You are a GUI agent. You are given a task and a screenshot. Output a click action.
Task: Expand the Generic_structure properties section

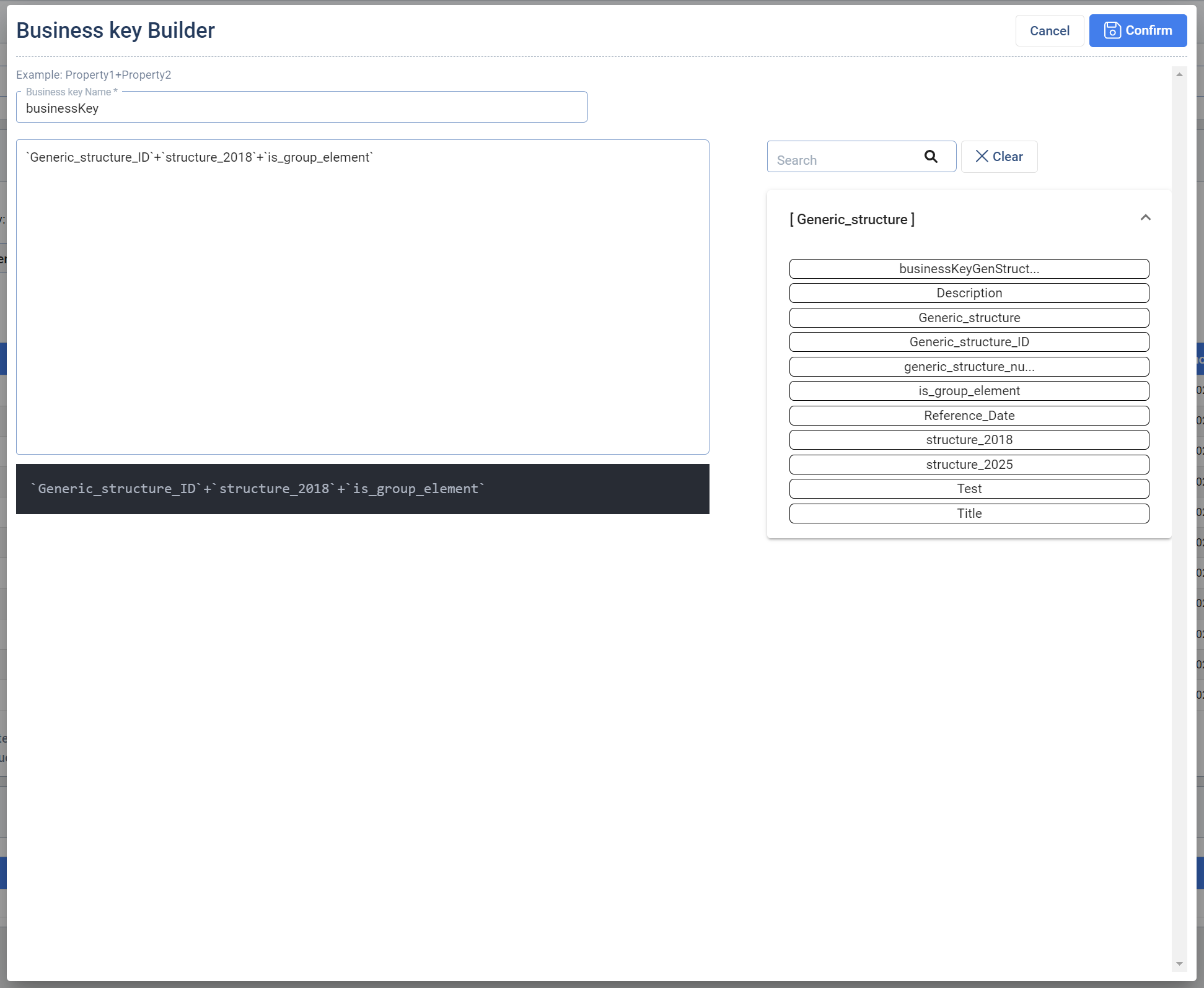1148,219
